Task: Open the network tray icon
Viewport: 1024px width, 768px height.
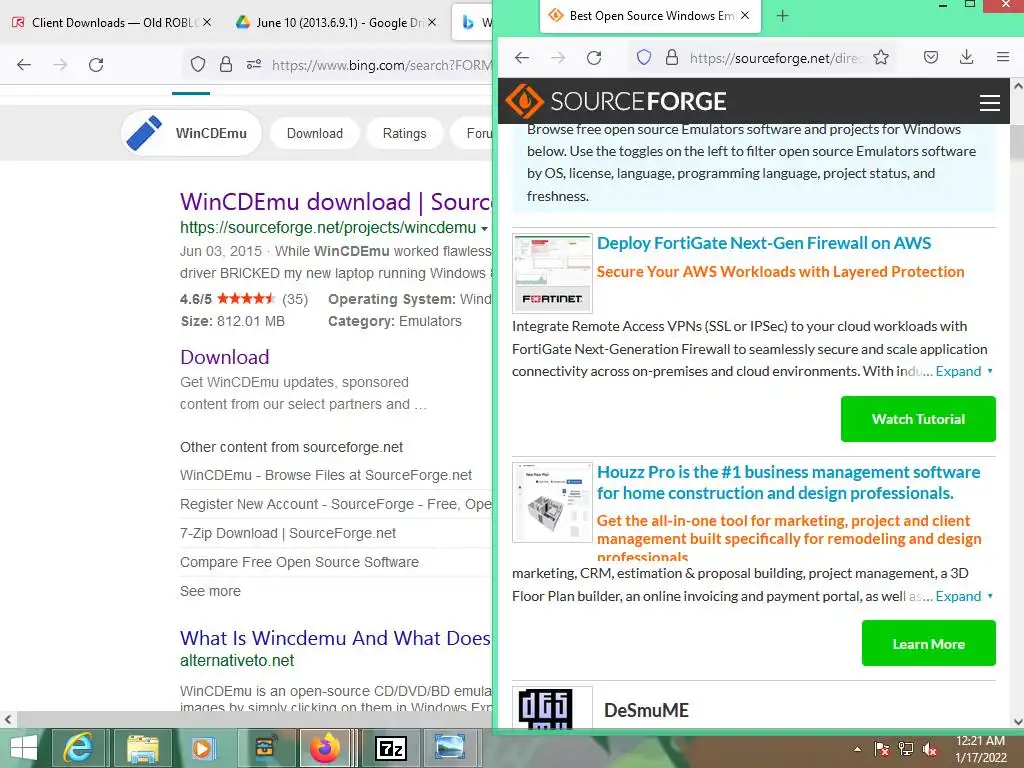Action: [x=906, y=749]
